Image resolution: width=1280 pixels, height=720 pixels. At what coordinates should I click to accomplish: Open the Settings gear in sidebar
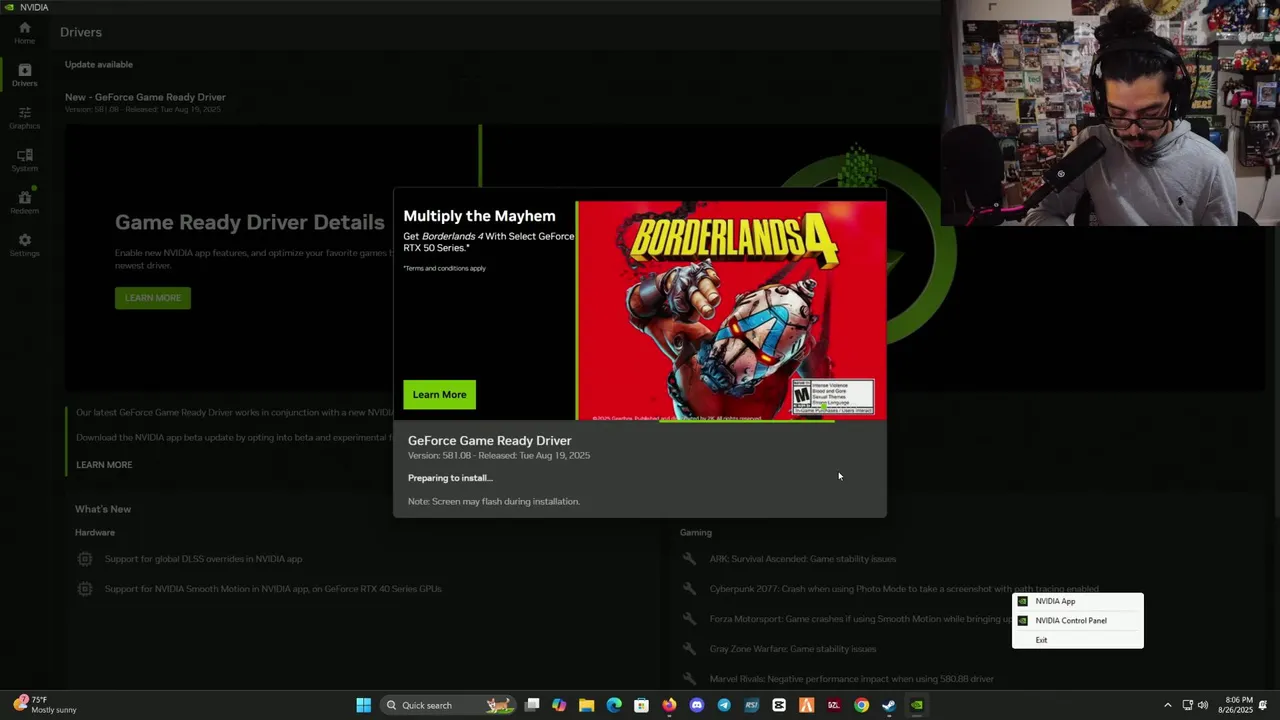24,245
